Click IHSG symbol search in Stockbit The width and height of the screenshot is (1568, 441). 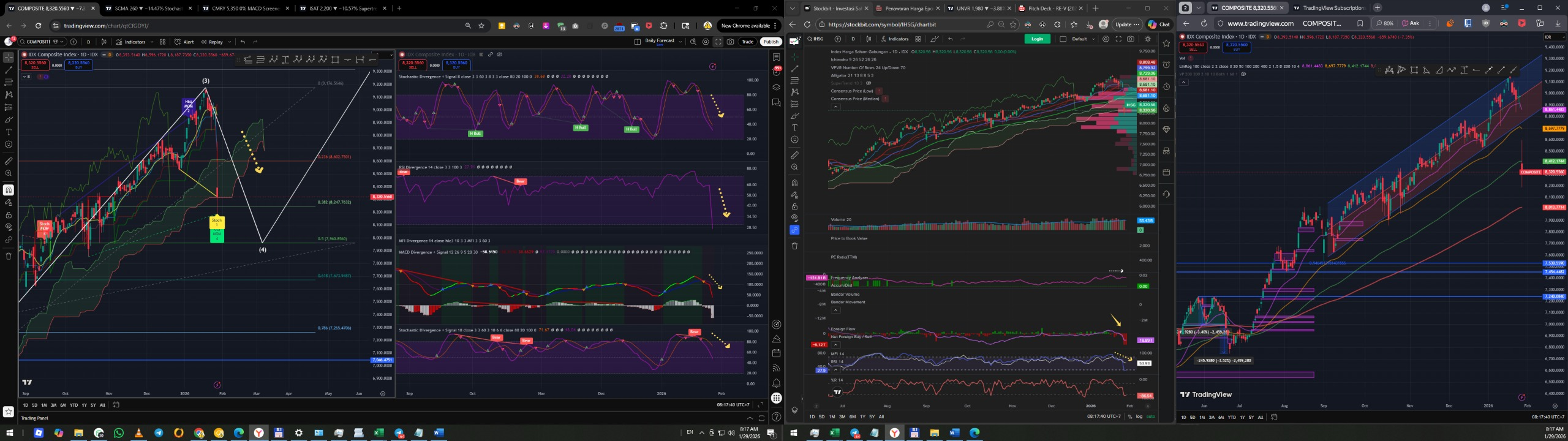click(816, 39)
